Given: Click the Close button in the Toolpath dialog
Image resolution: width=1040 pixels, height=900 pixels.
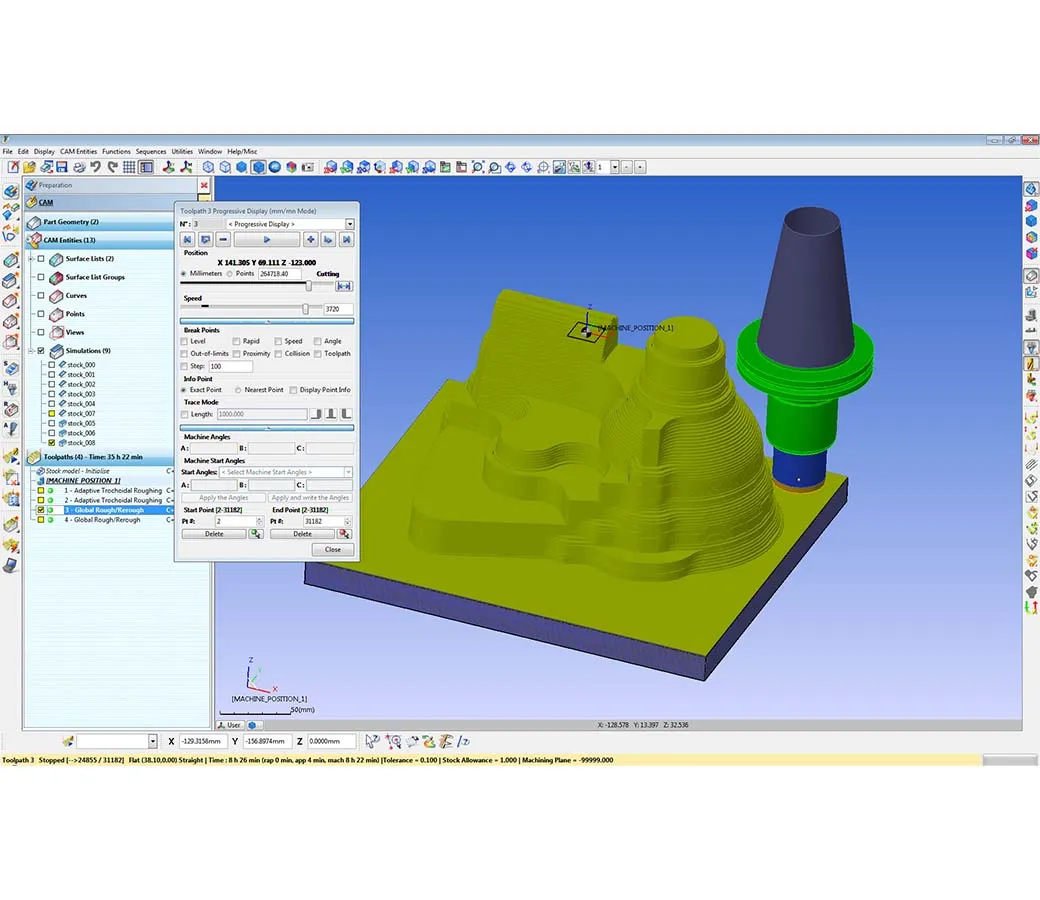Looking at the screenshot, I should (334, 549).
